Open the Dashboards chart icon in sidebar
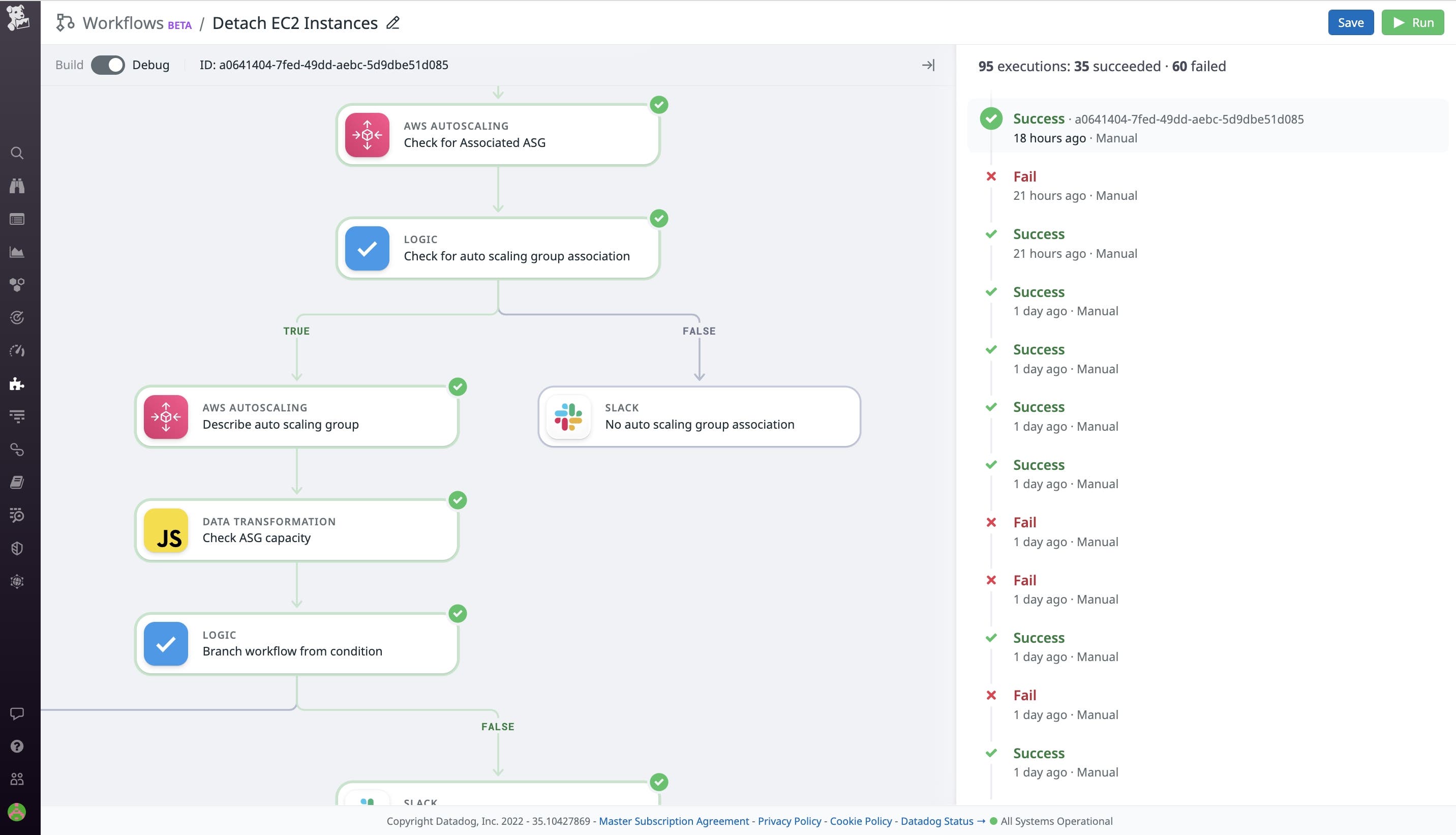This screenshot has width=1456, height=835. pyautogui.click(x=17, y=251)
